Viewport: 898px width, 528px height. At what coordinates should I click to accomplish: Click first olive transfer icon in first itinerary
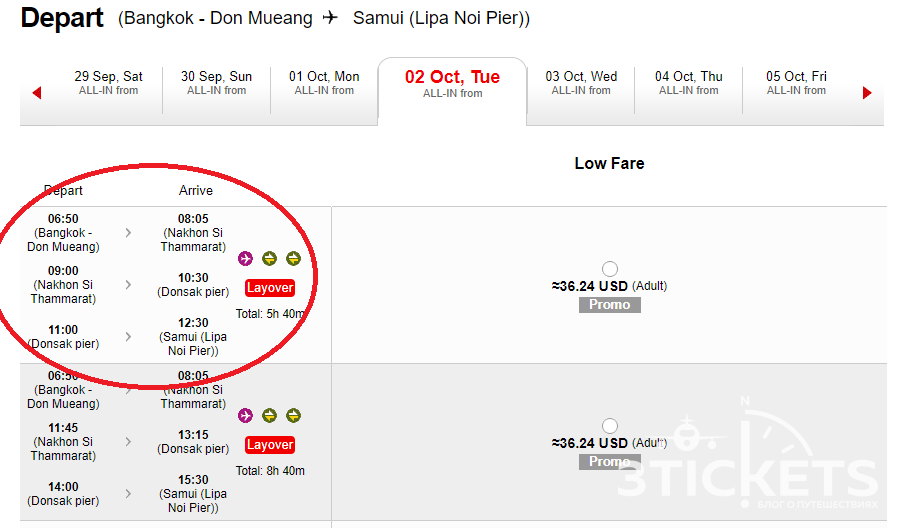click(269, 258)
